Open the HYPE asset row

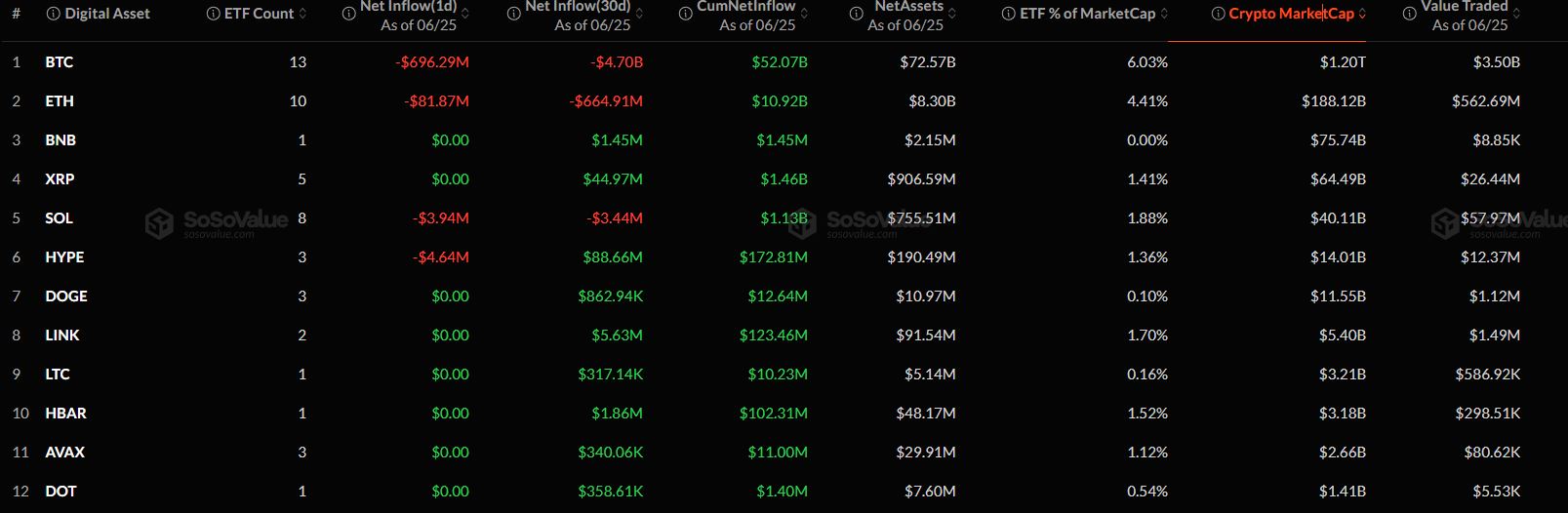pyautogui.click(x=784, y=256)
